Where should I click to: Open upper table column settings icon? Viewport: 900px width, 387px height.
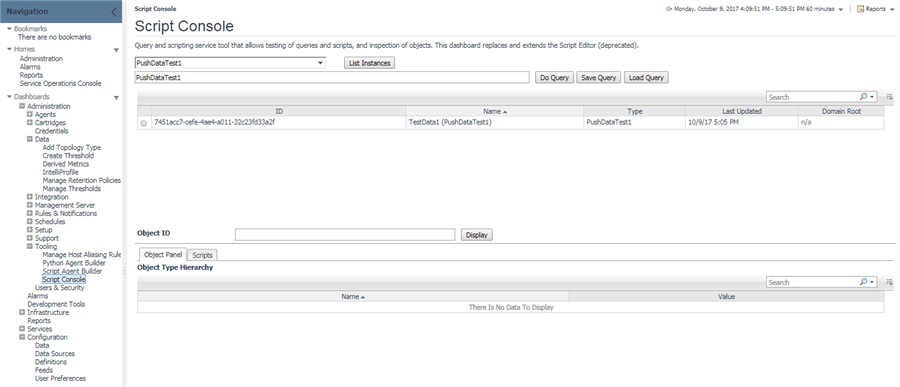coord(889,97)
